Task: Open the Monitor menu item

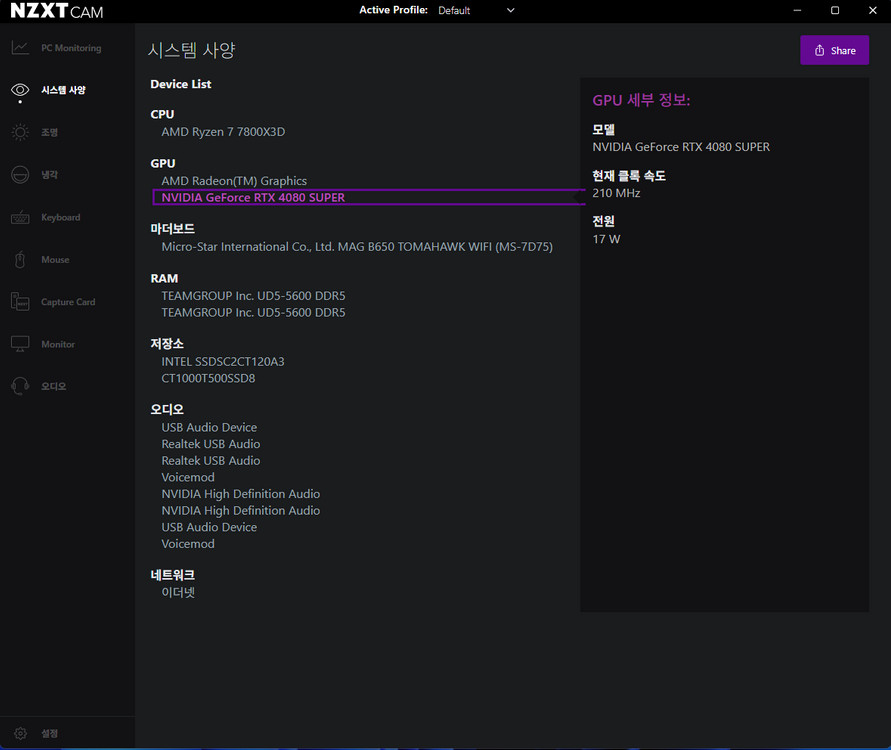Action: pos(58,344)
